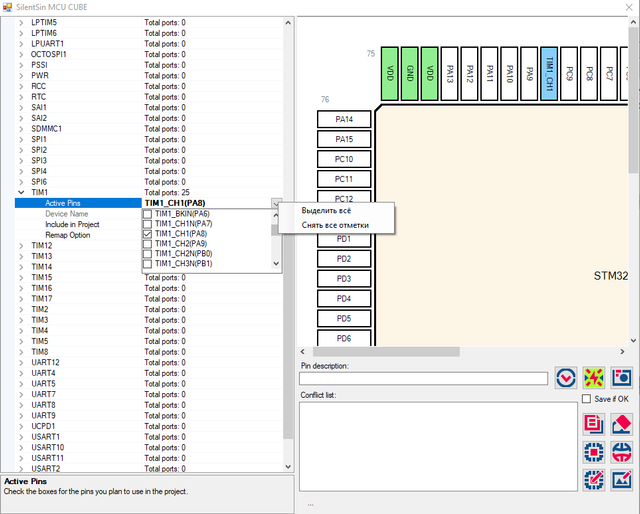Click the picture with pencil edit icon
This screenshot has width=640, height=514.
(621, 480)
